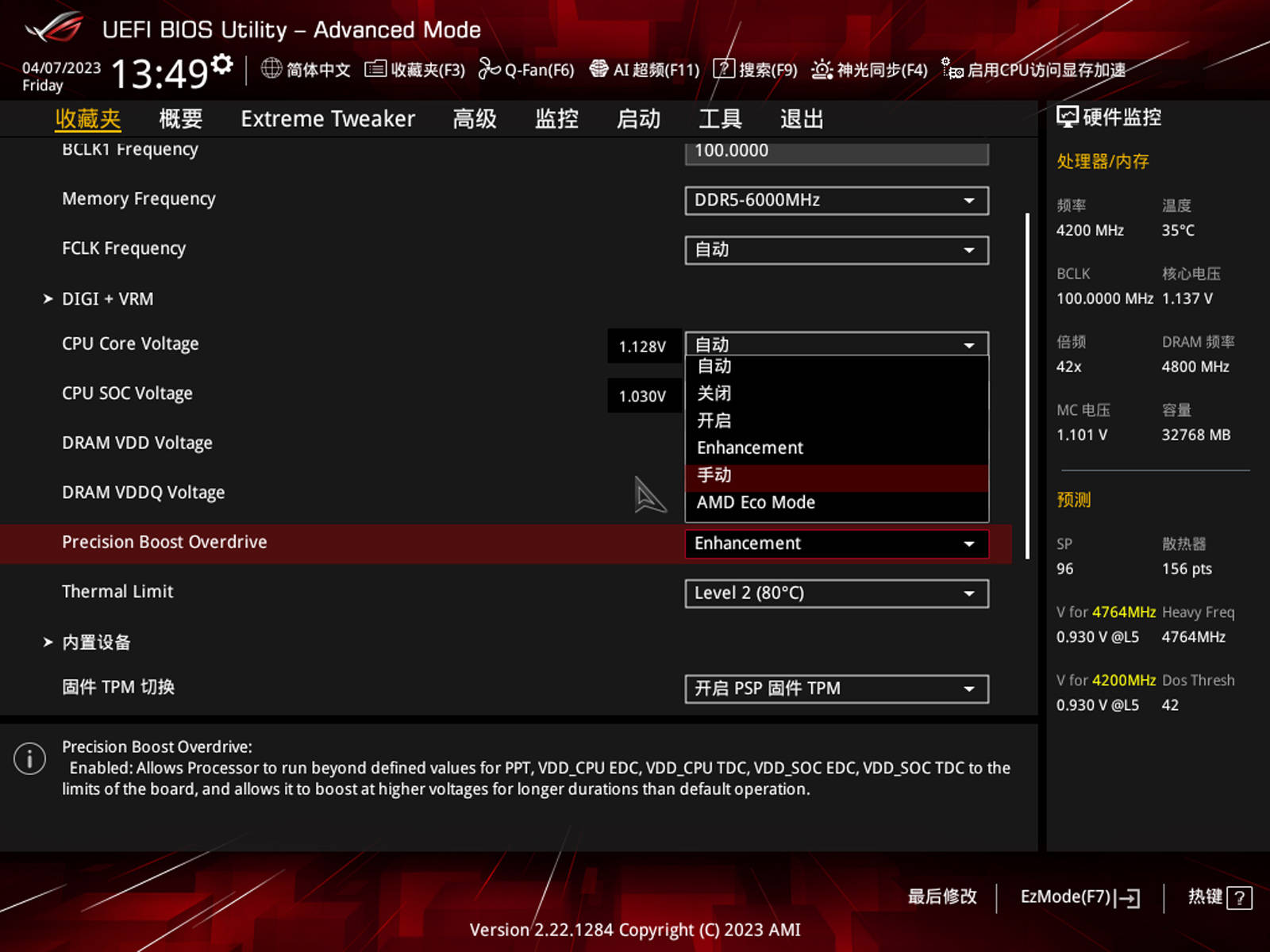Screen dimensions: 1270x952
Task: Select the Thermal Limit label
Action: (x=117, y=592)
